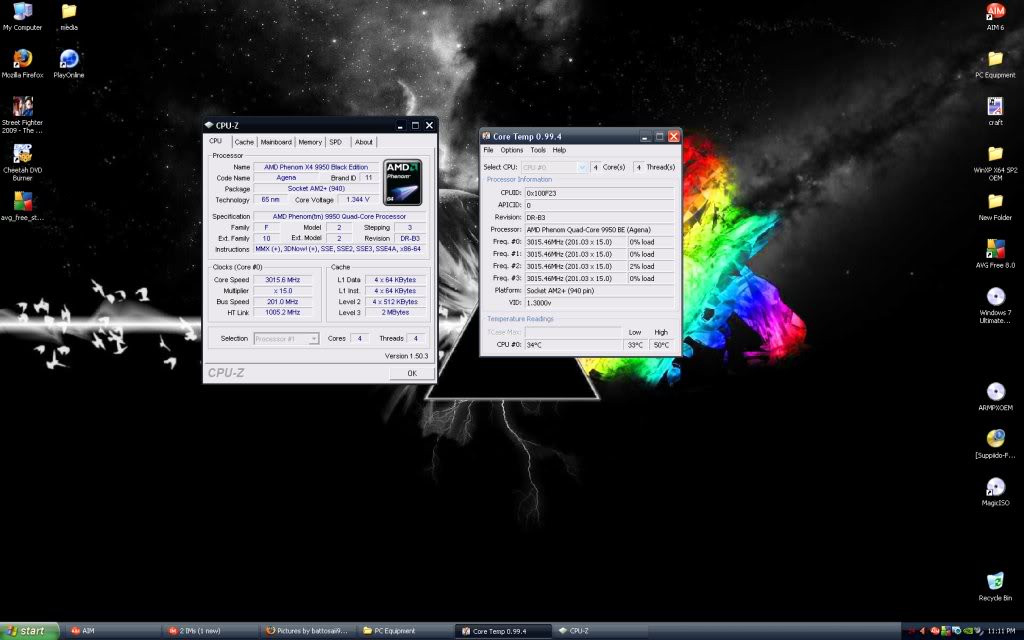This screenshot has width=1024, height=640.
Task: Open the 2 IMs (1 new) taskbar button
Action: (210, 631)
